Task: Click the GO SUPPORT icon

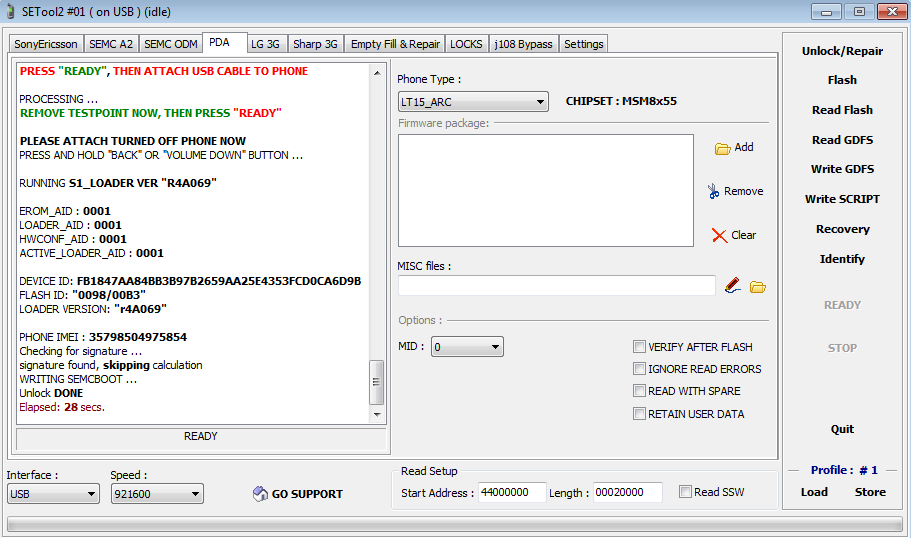Action: 260,494
